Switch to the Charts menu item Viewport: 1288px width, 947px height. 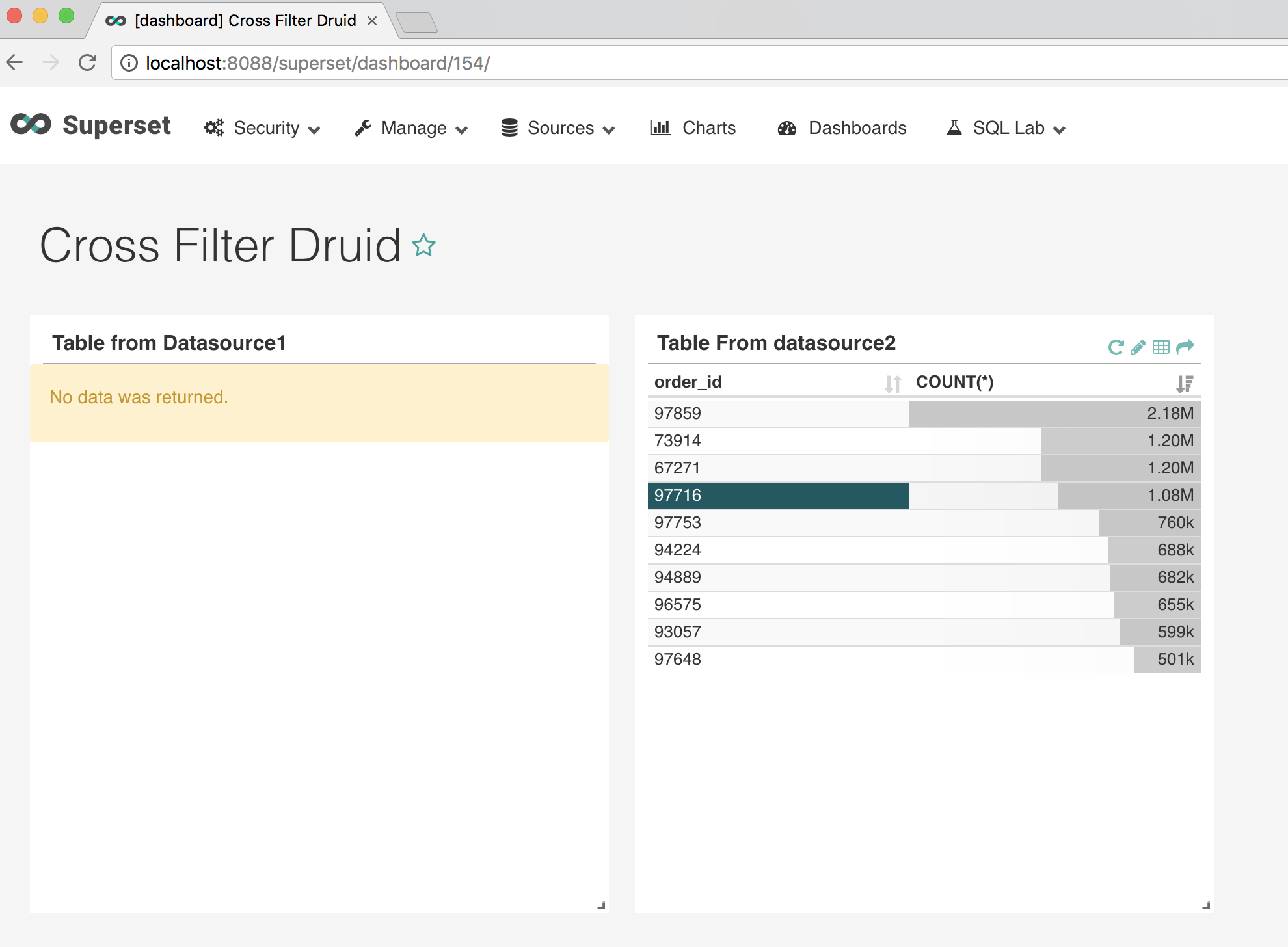tap(708, 127)
